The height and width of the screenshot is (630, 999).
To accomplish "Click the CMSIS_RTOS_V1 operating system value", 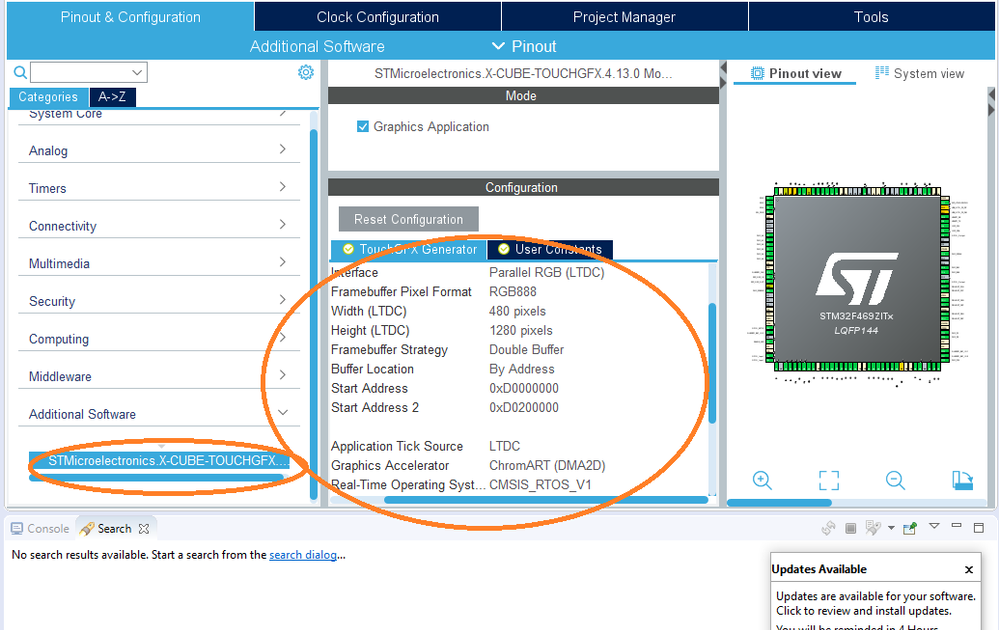I will click(x=540, y=485).
